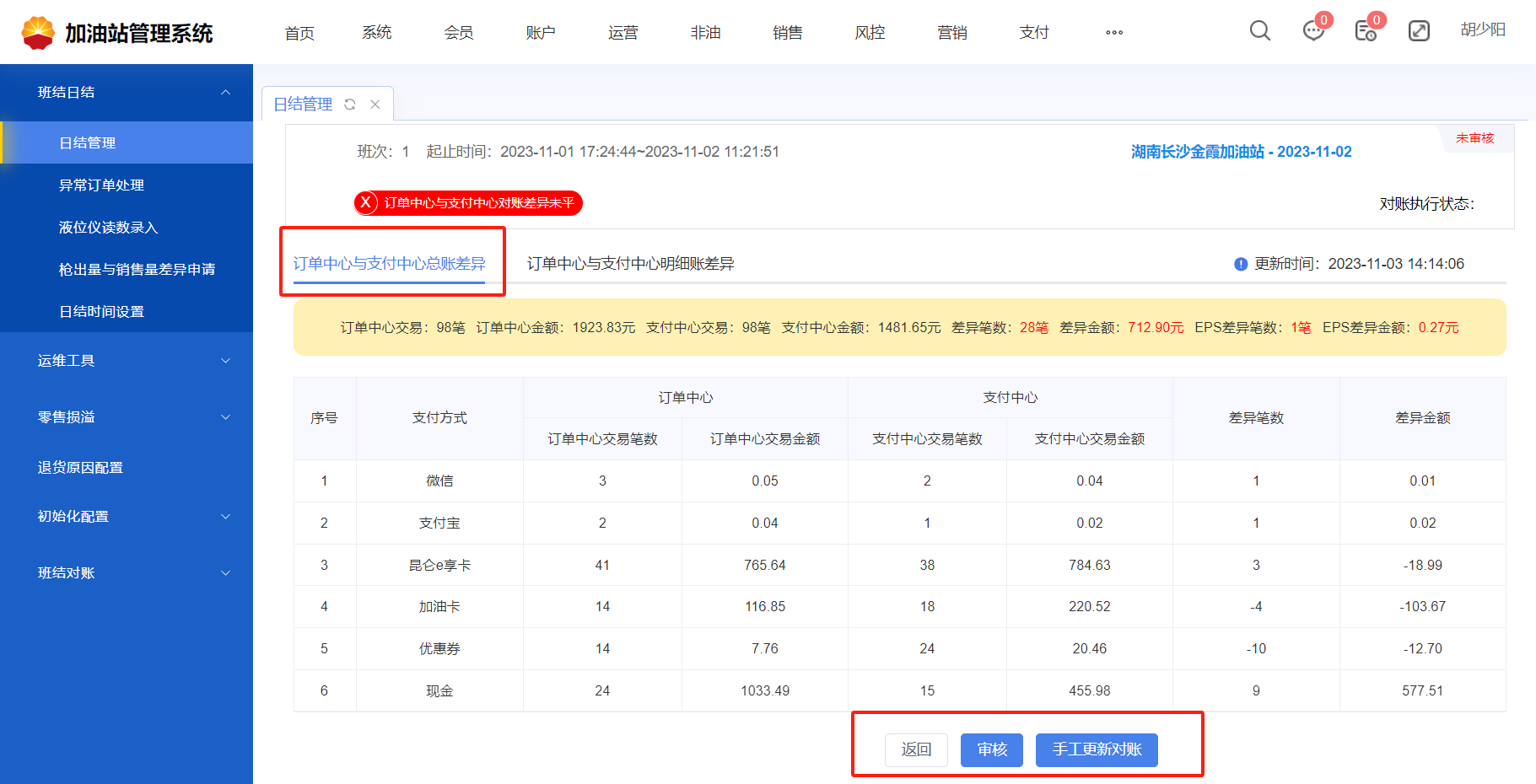Open the chat messages icon
1536x784 pixels.
1313,31
